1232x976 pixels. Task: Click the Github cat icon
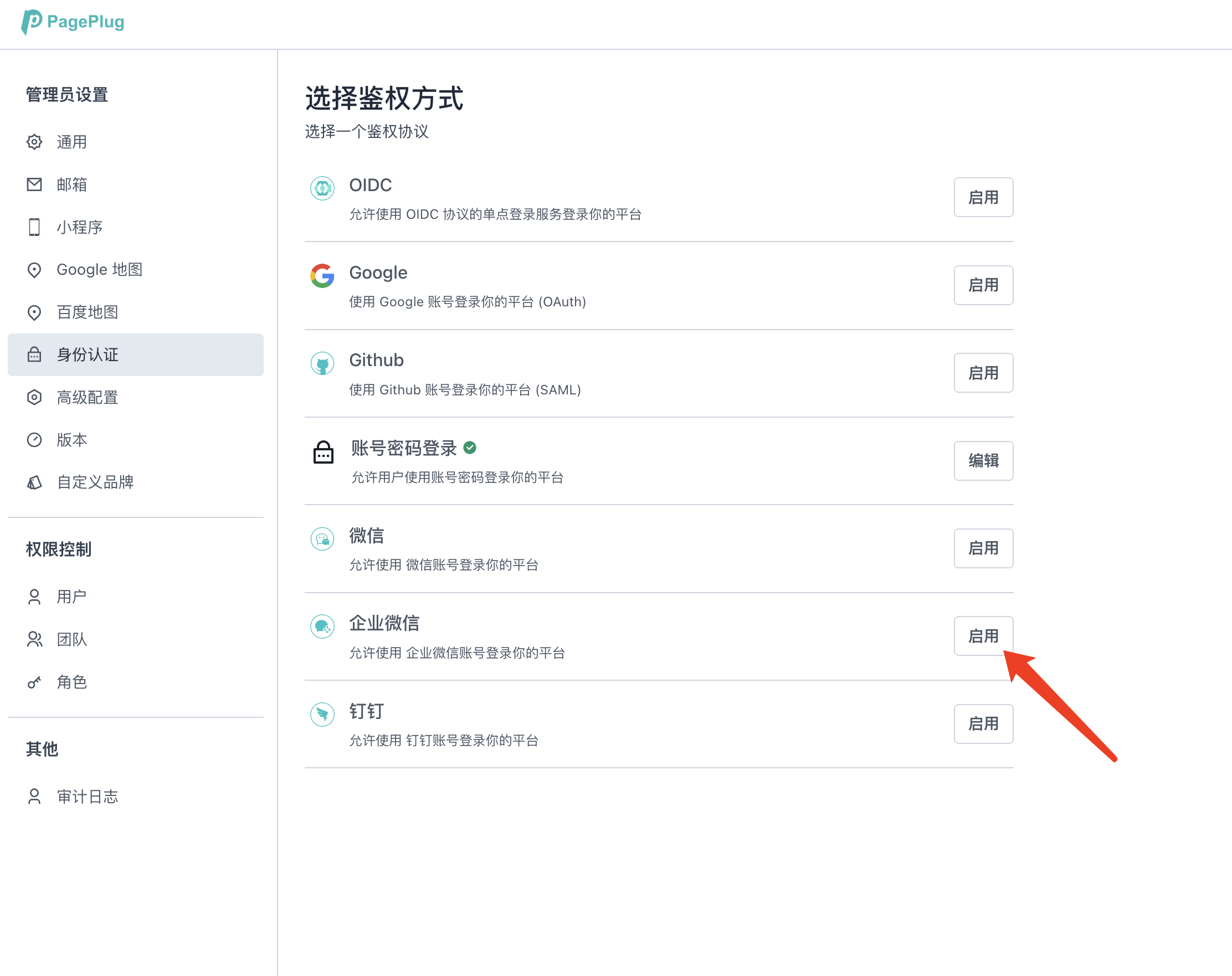(322, 363)
